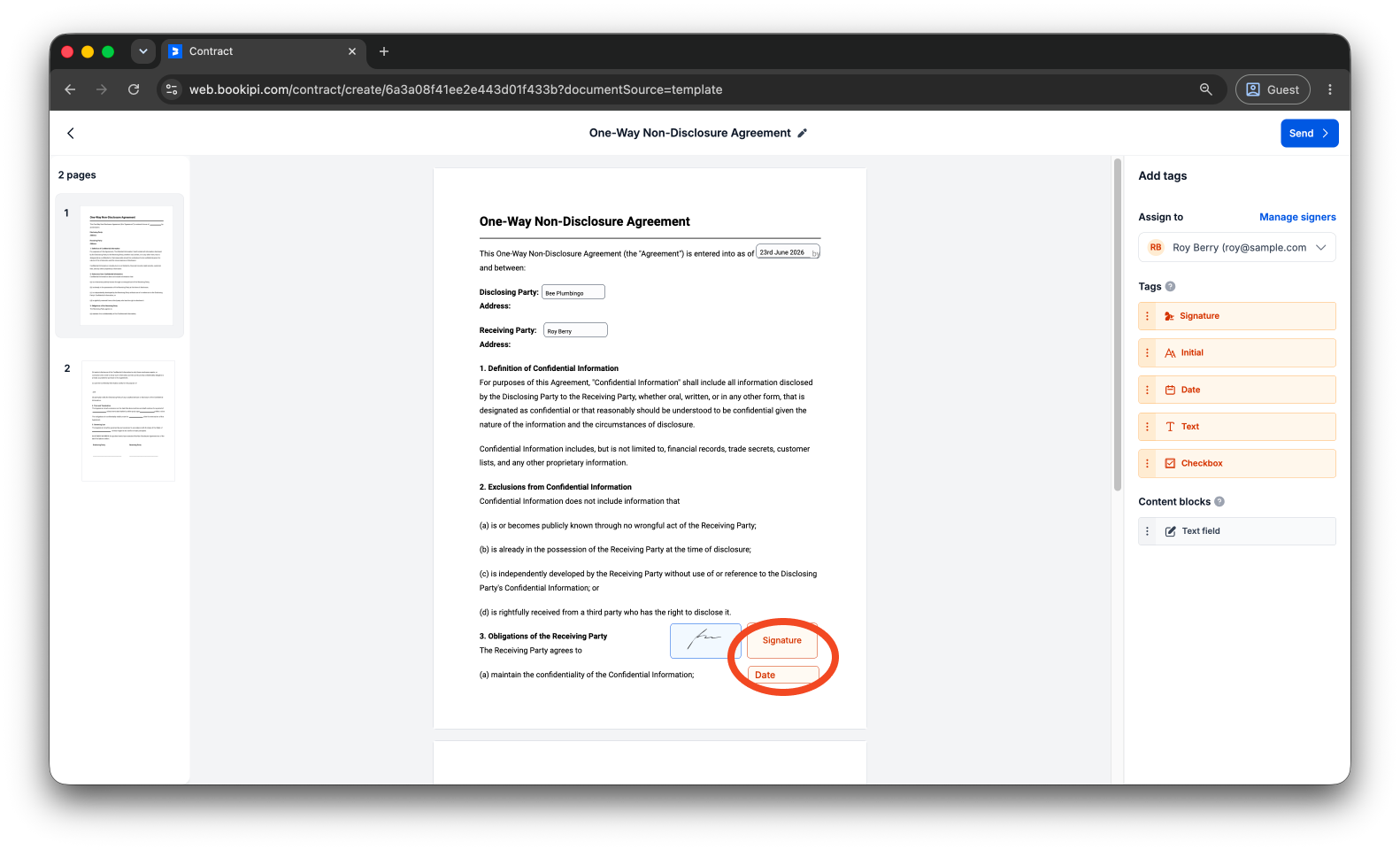The width and height of the screenshot is (1400, 850).
Task: Click the back arrow beside the contract title
Action: click(x=71, y=133)
